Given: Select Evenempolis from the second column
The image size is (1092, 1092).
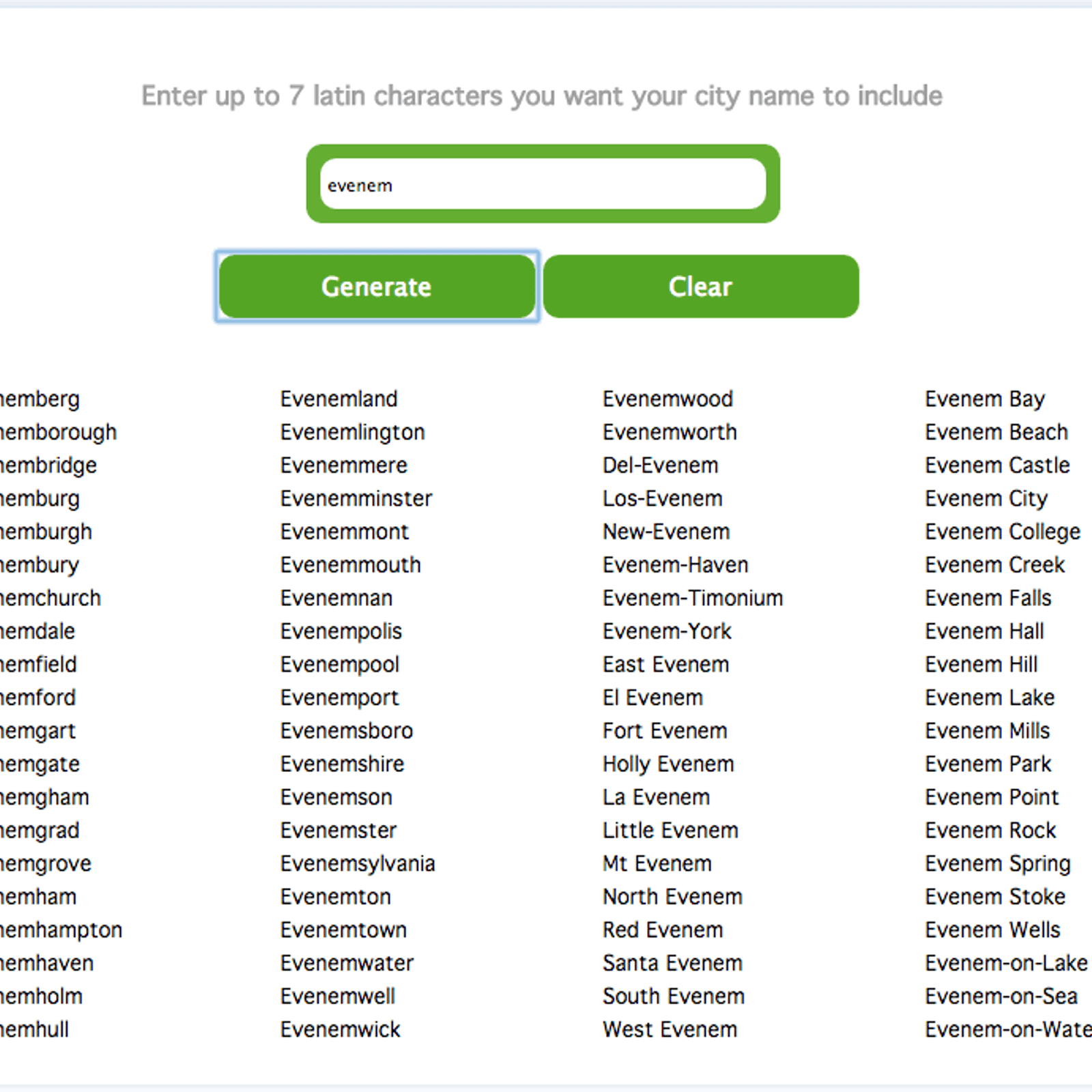Looking at the screenshot, I should click(x=341, y=631).
